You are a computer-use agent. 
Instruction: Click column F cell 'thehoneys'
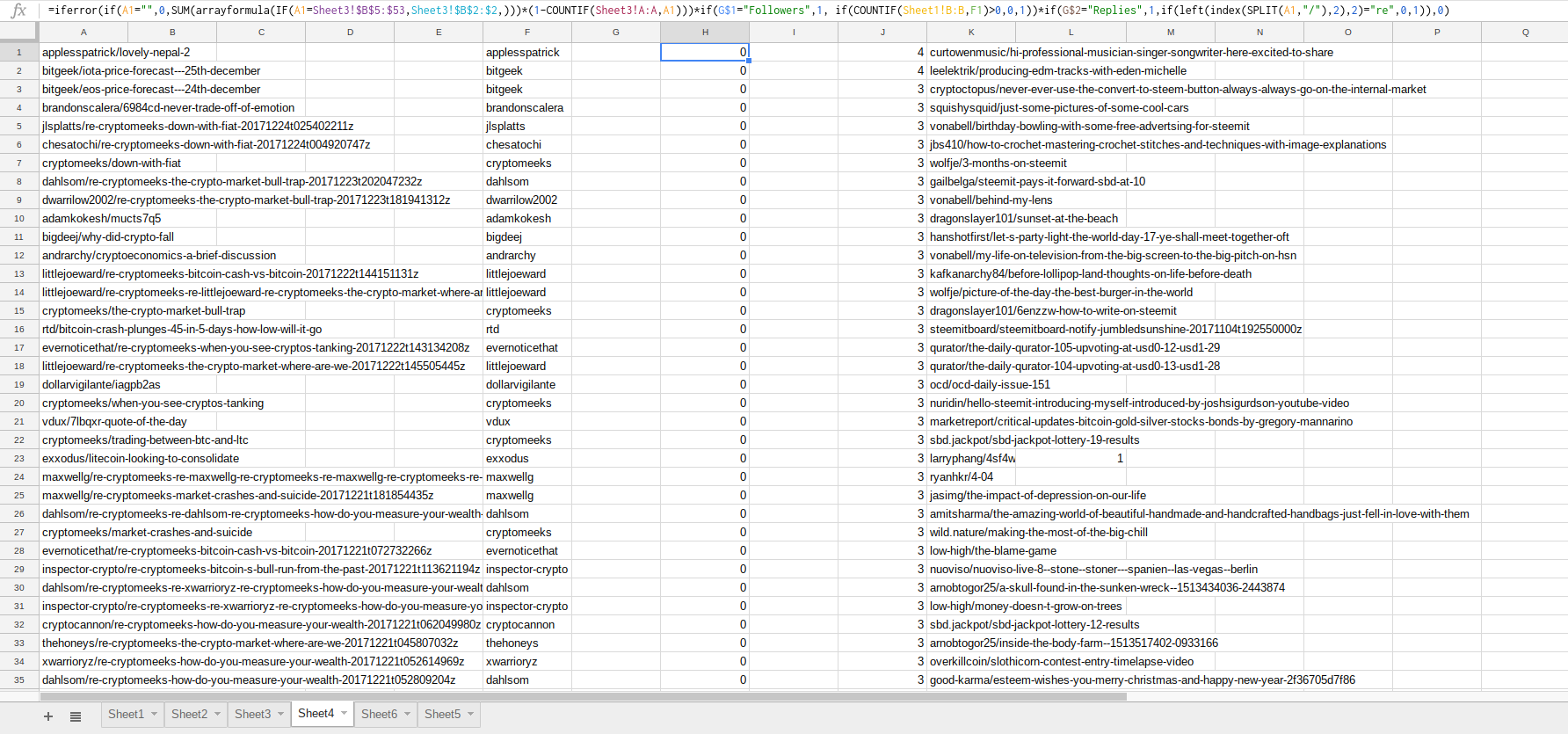(x=527, y=643)
